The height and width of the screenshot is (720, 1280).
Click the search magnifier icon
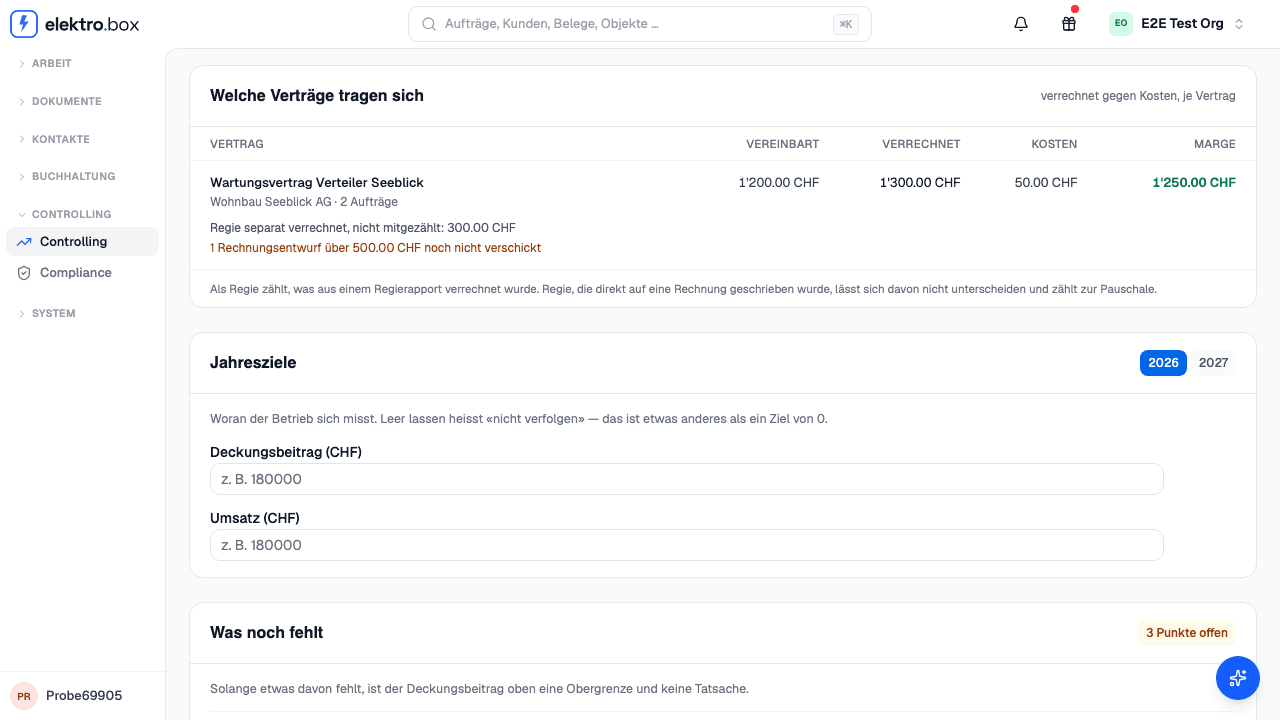pyautogui.click(x=429, y=24)
